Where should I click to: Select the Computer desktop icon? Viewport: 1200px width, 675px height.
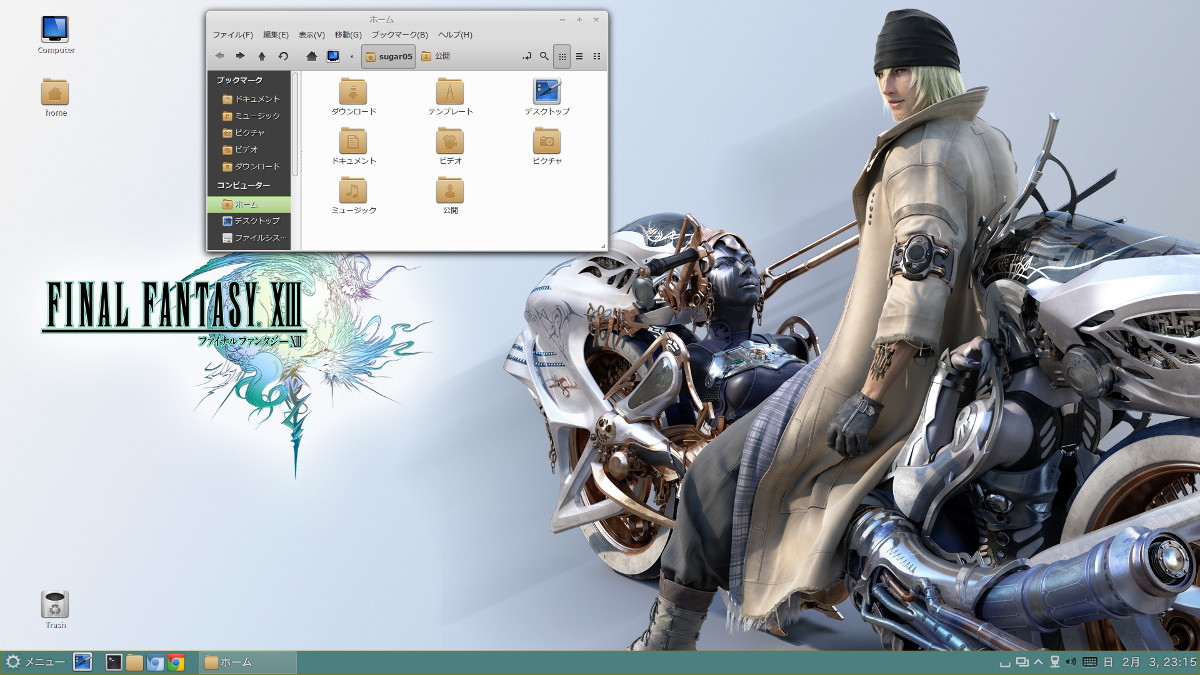click(x=56, y=35)
